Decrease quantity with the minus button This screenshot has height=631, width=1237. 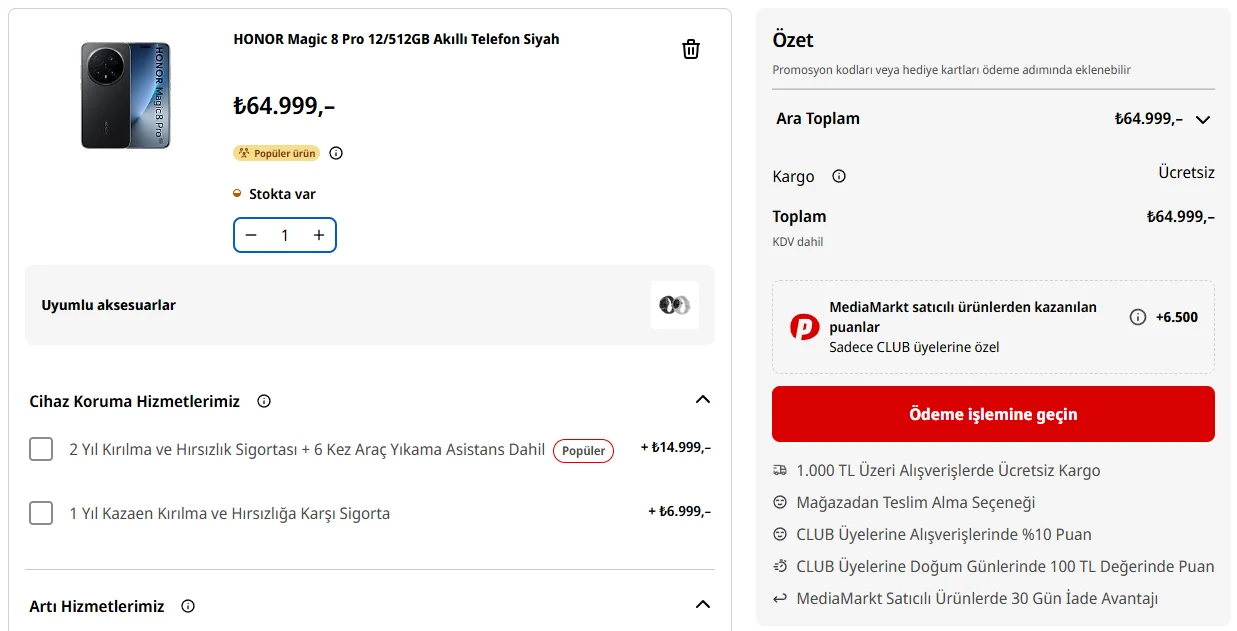(x=251, y=235)
